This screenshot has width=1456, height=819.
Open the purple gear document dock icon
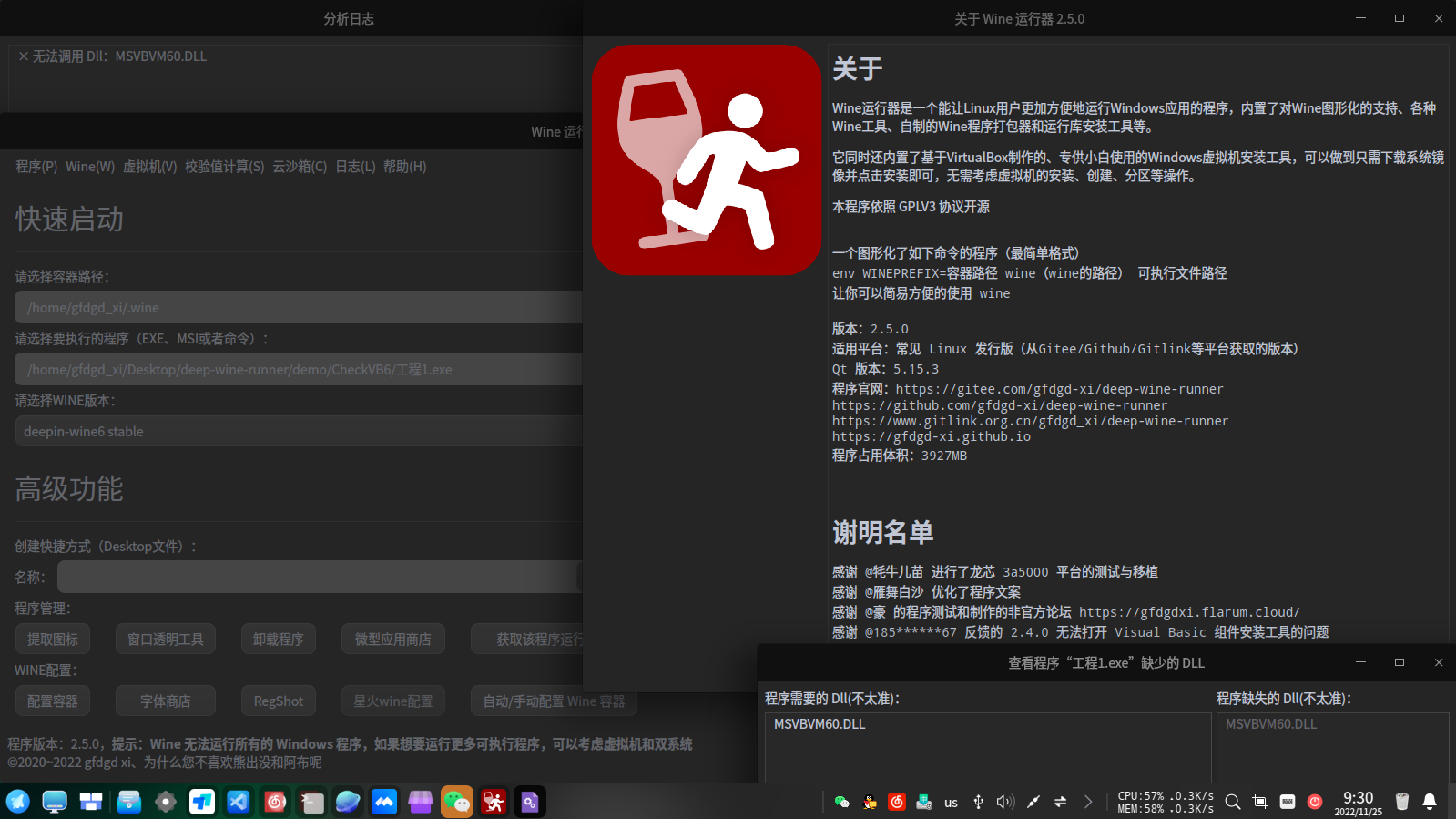pyautogui.click(x=530, y=802)
